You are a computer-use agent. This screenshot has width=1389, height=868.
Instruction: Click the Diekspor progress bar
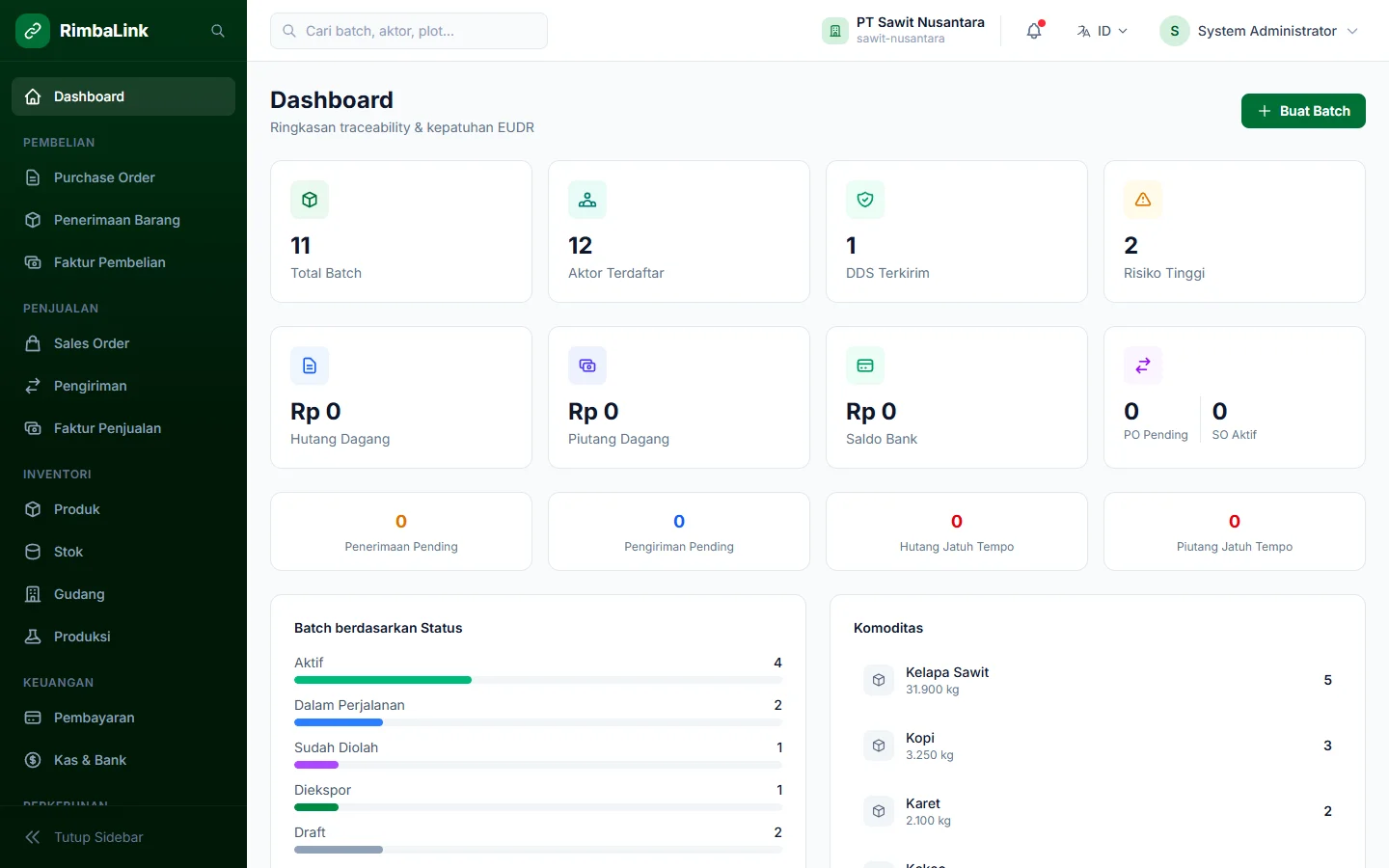tap(316, 807)
